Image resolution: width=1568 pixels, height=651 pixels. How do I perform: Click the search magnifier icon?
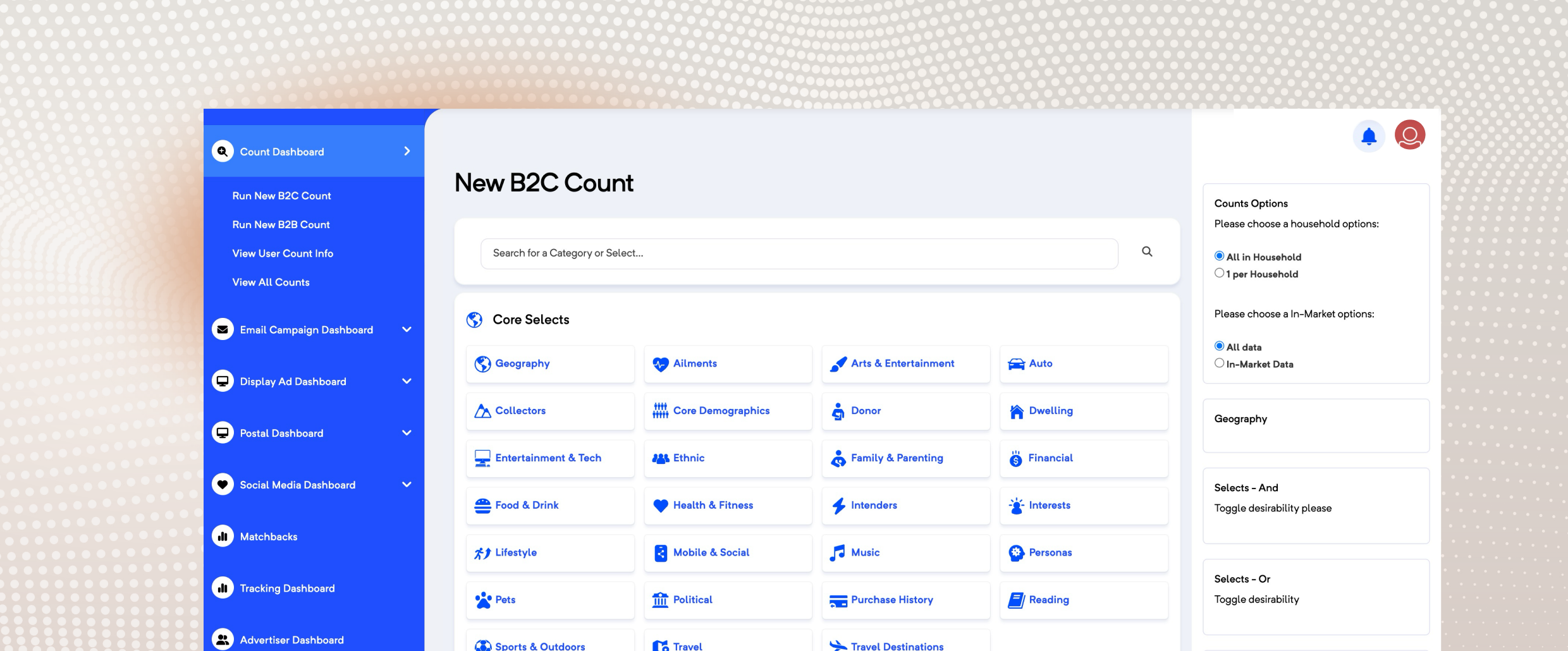point(1147,252)
